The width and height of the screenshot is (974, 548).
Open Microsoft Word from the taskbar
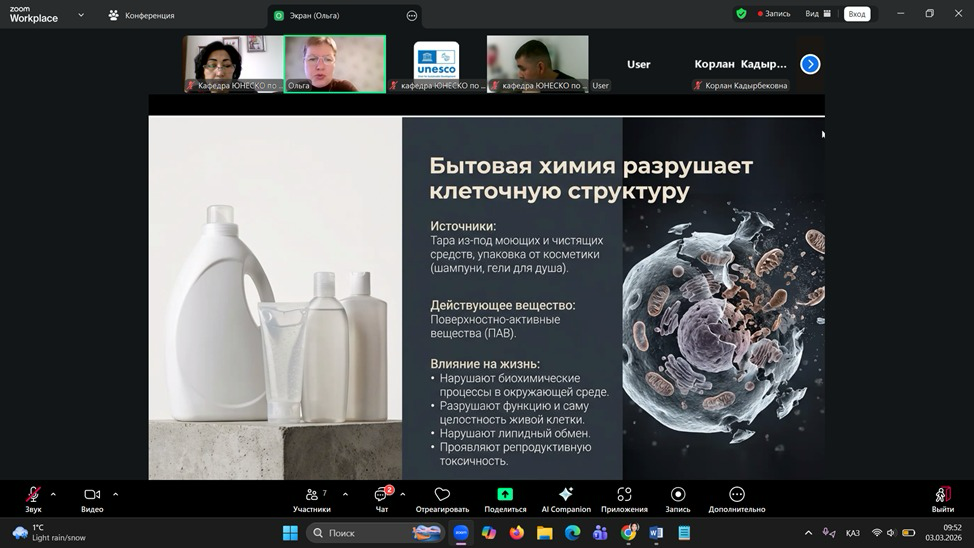click(656, 533)
